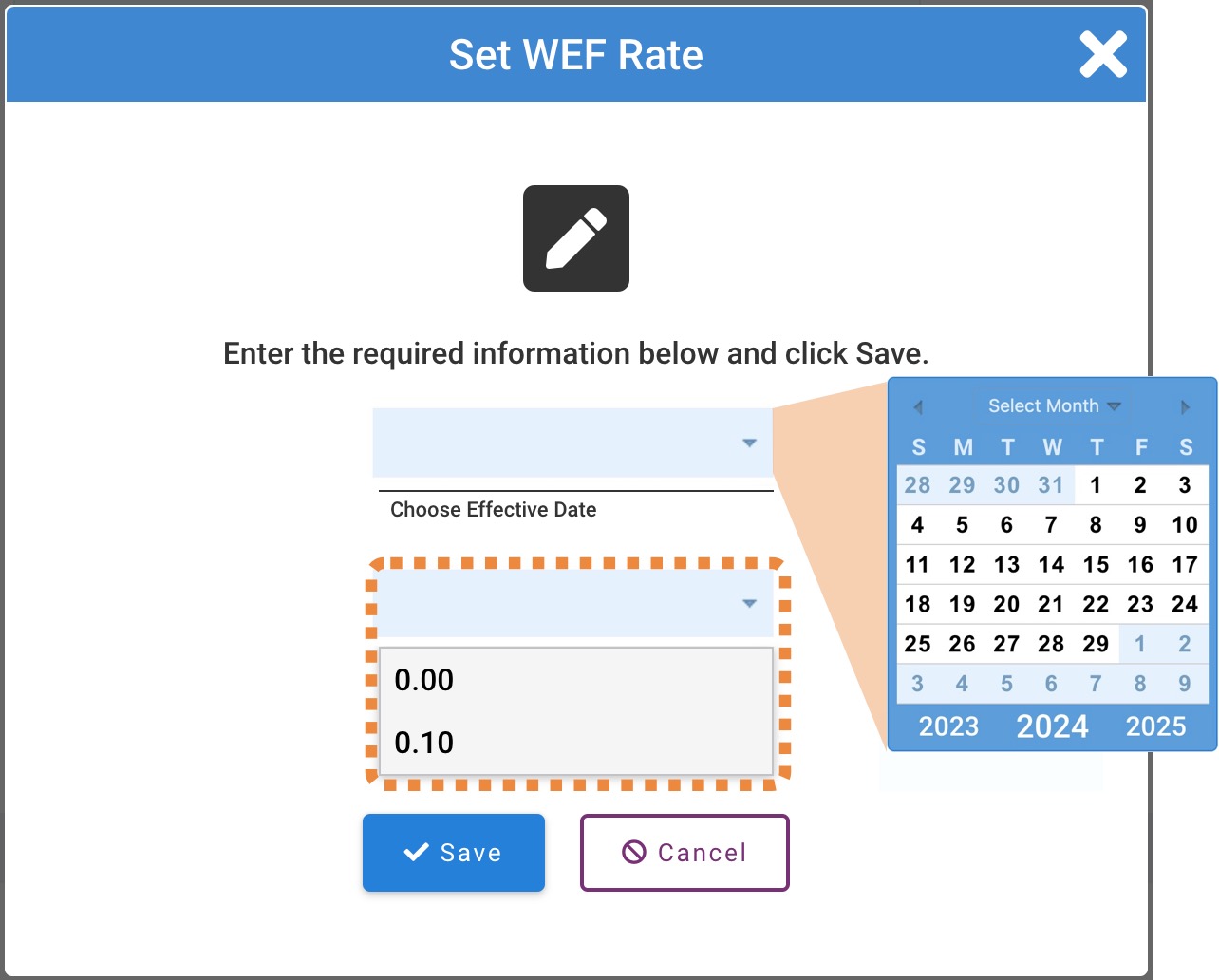Viewport: 1219px width, 980px height.
Task: Click the checkmark icon on Save button
Action: tap(413, 852)
